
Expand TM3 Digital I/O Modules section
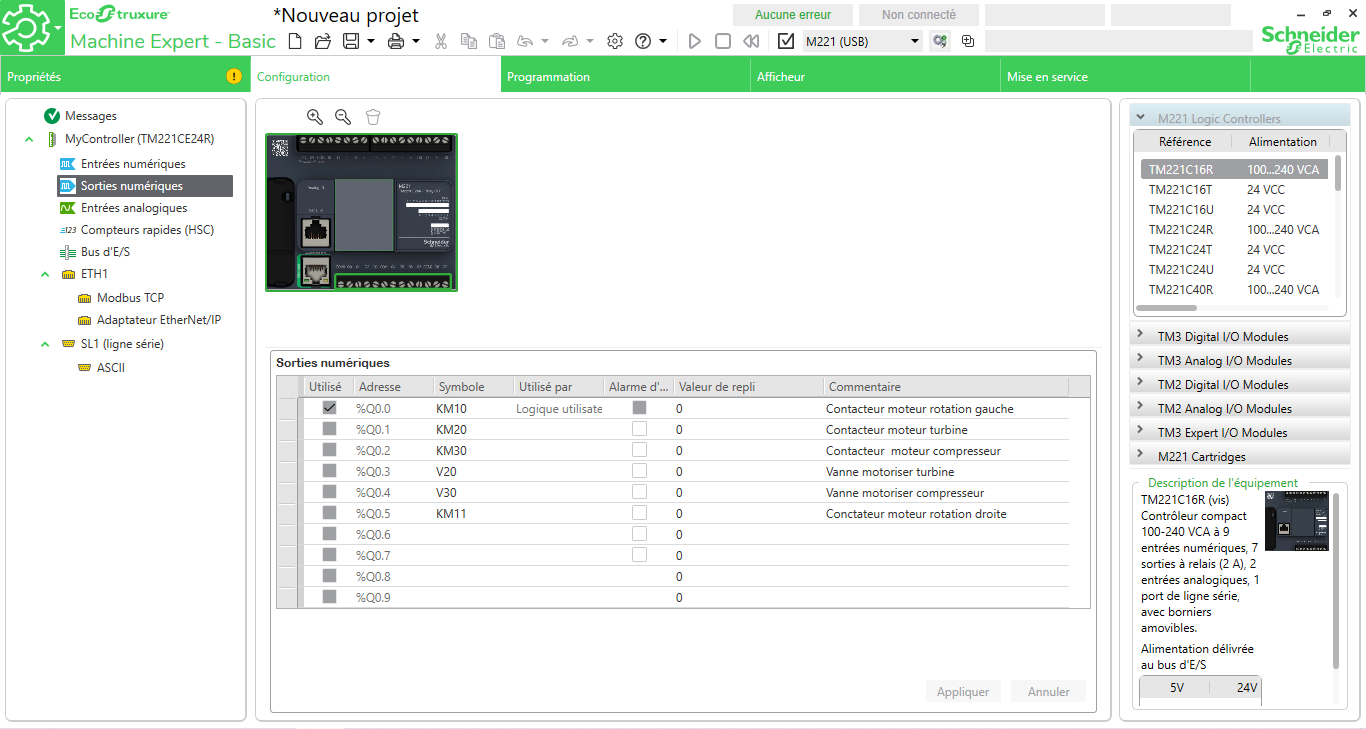pyautogui.click(x=1140, y=336)
